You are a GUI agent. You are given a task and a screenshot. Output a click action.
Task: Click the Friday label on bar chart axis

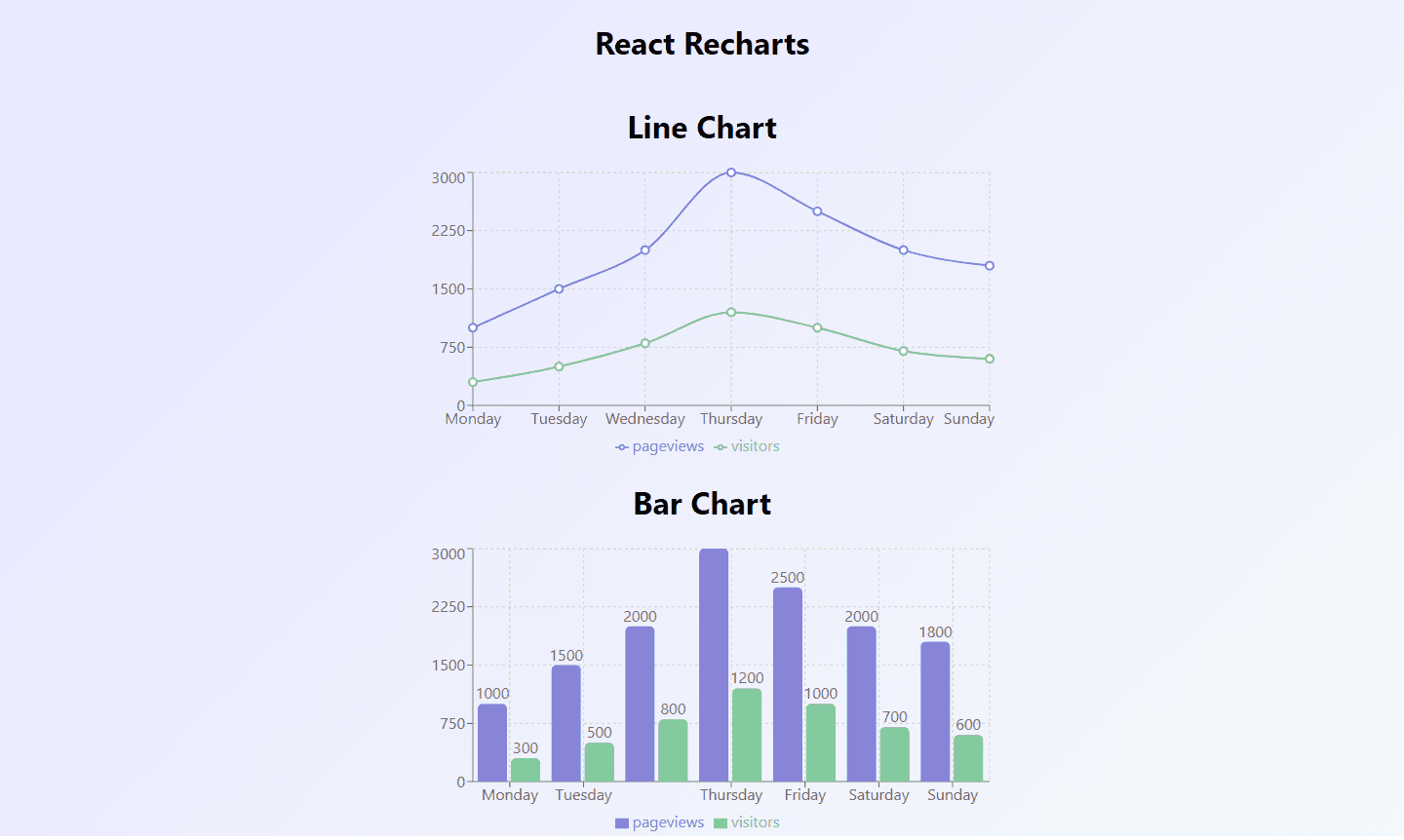point(805,796)
